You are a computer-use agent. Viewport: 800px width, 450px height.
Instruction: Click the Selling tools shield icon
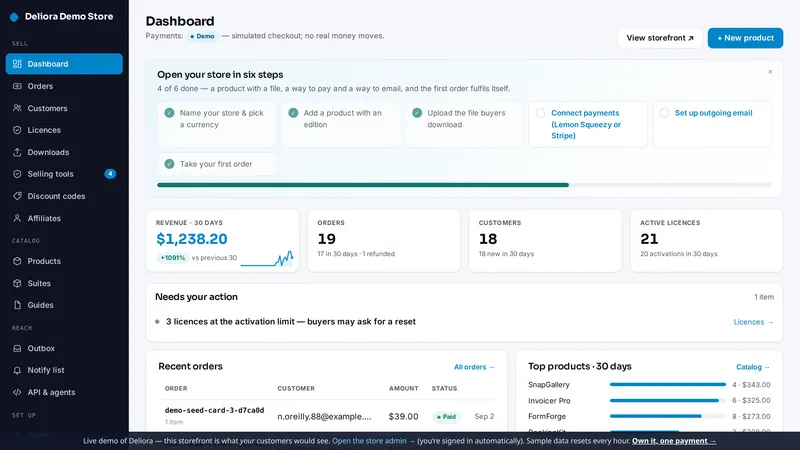[x=17, y=174]
